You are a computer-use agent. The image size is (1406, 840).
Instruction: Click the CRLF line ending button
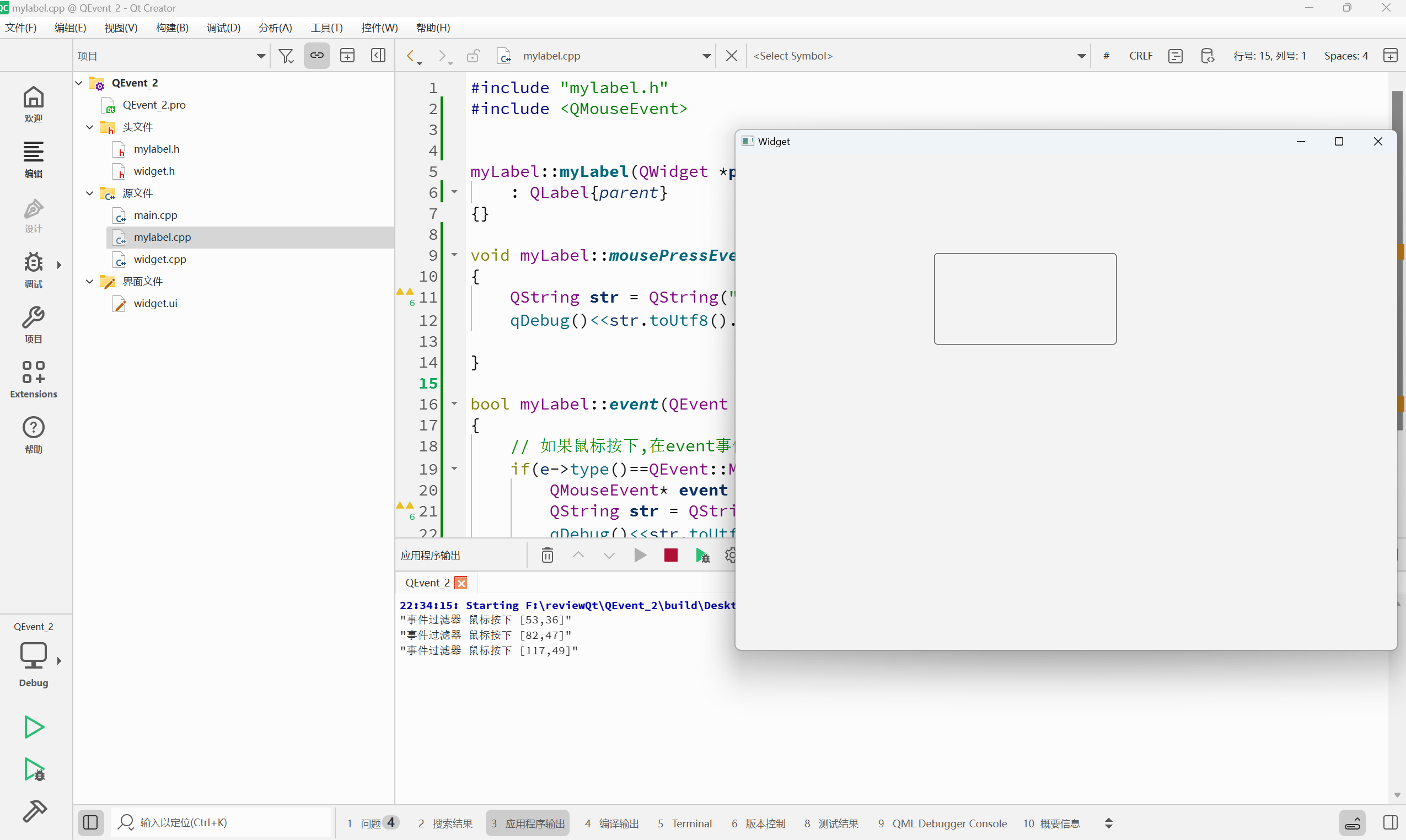pos(1140,56)
